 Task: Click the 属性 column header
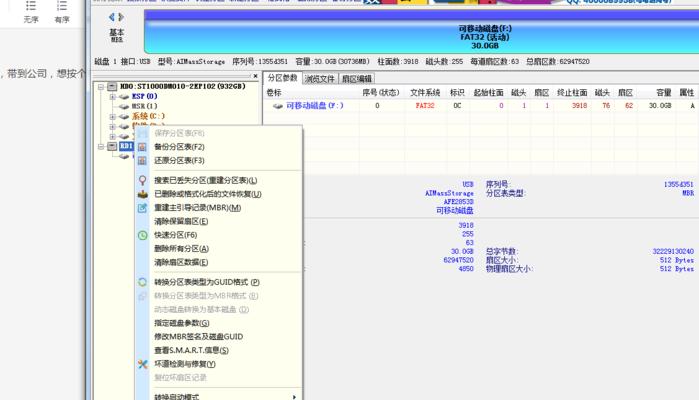(687, 93)
